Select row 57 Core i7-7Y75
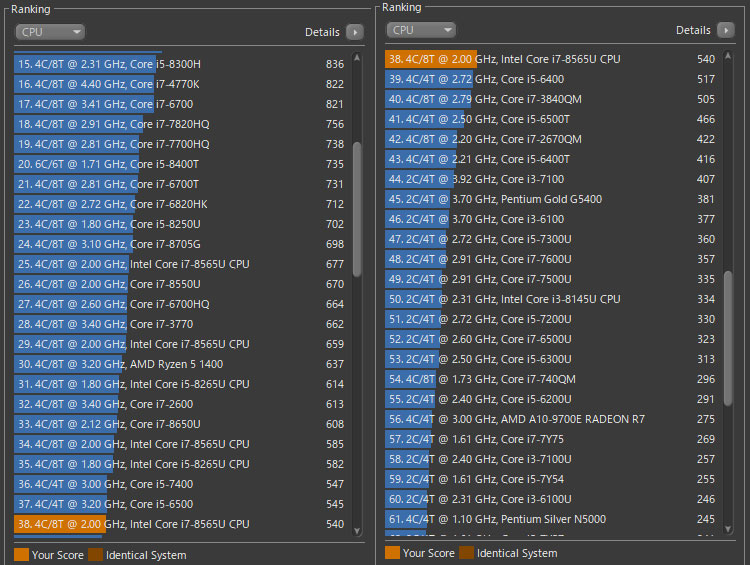 click(552, 439)
